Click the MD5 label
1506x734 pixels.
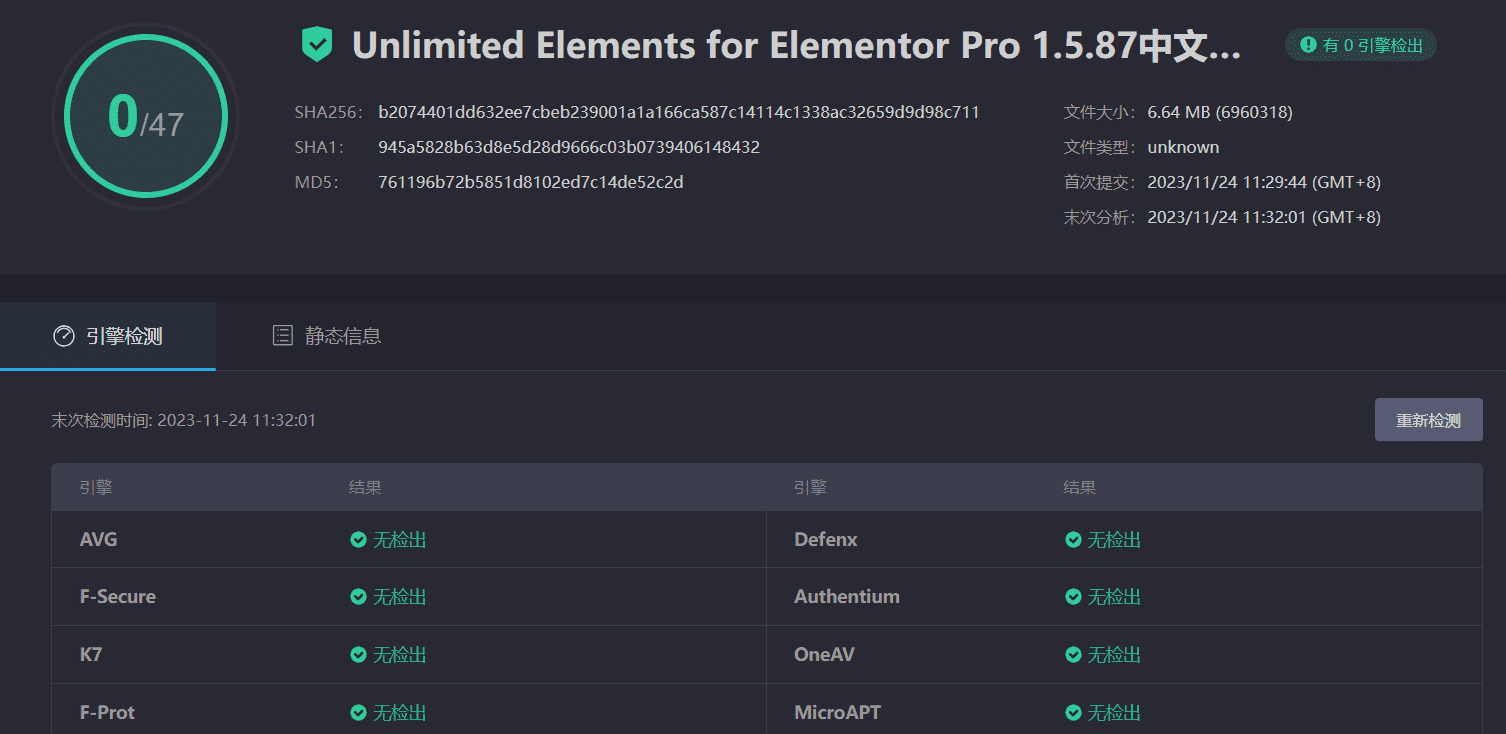317,182
